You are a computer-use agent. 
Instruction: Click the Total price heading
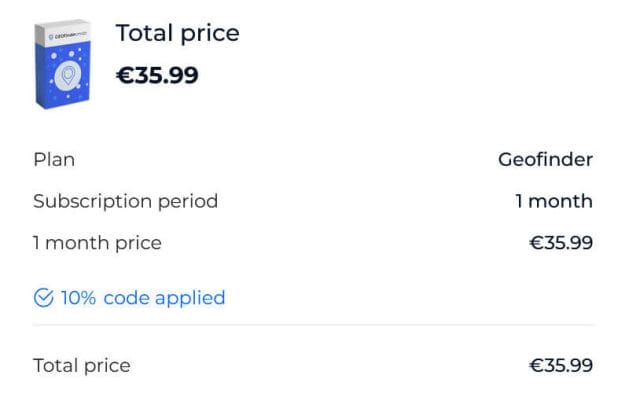178,33
